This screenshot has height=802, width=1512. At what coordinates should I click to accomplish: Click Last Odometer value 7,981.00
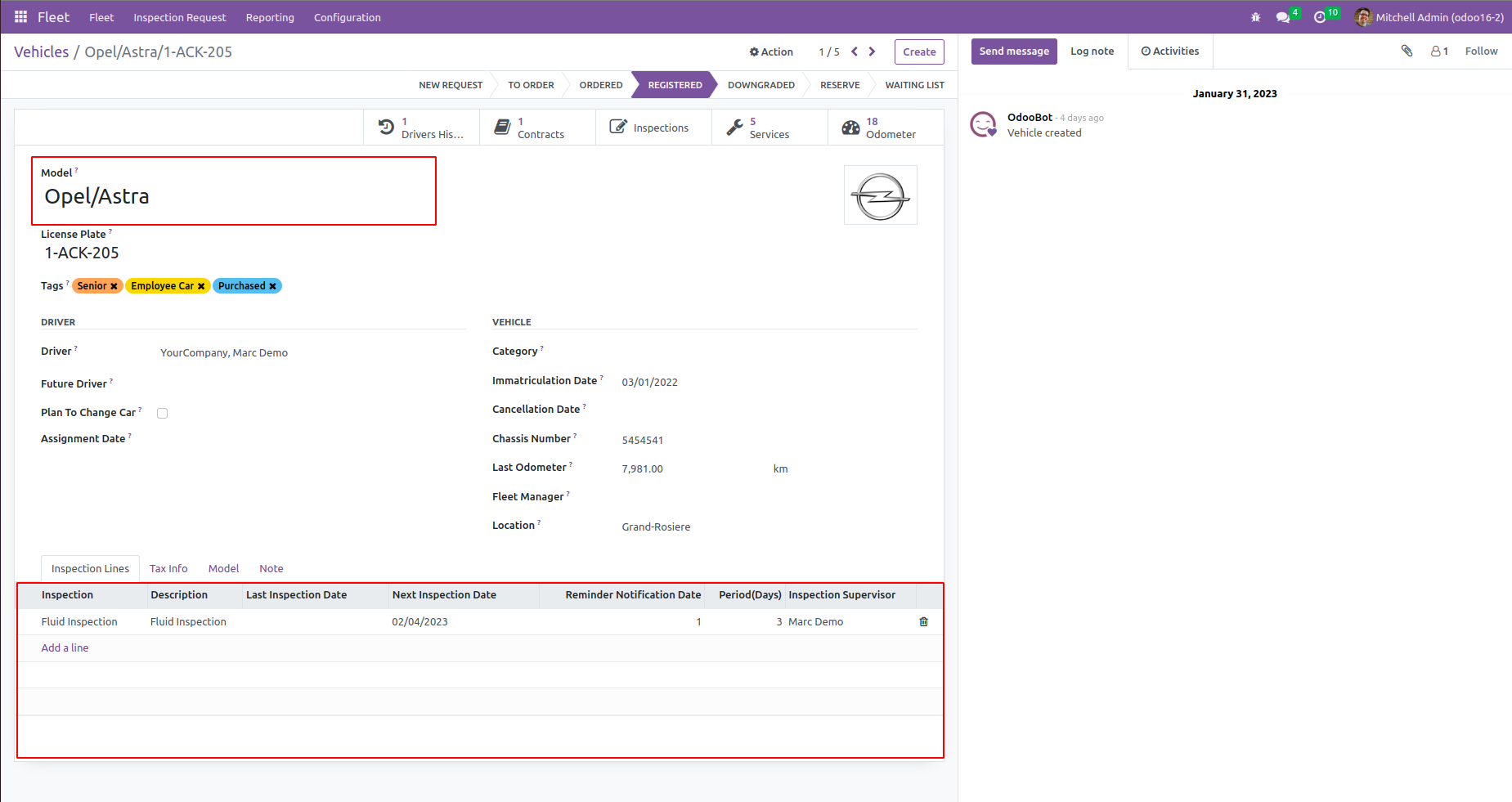pos(642,469)
